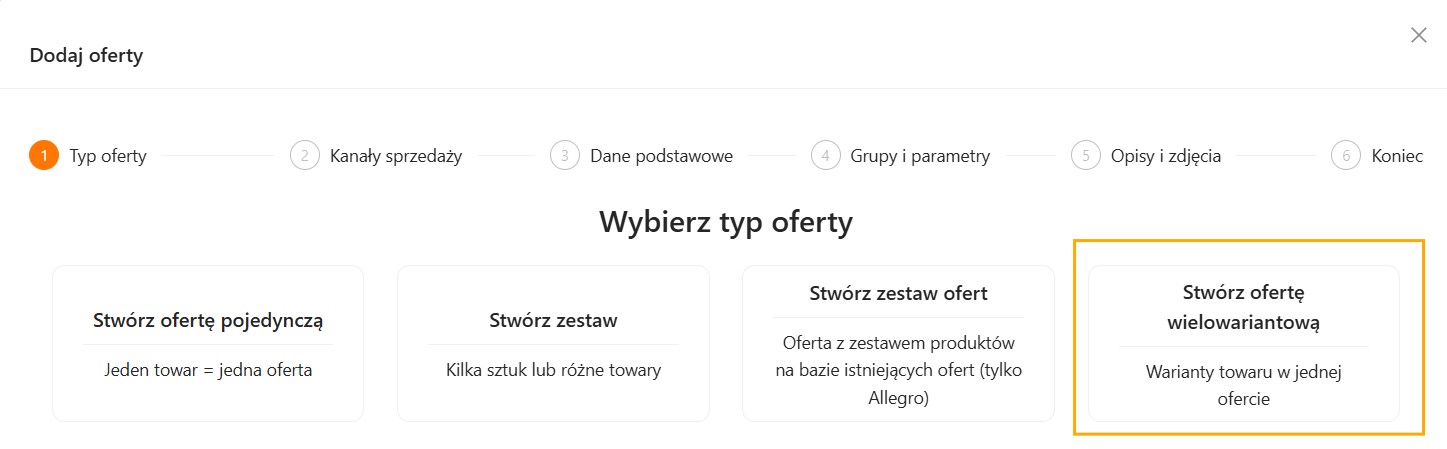Viewport: 1447px width, 449px height.
Task: Click the orange step 1 circle
Action: click(x=44, y=156)
